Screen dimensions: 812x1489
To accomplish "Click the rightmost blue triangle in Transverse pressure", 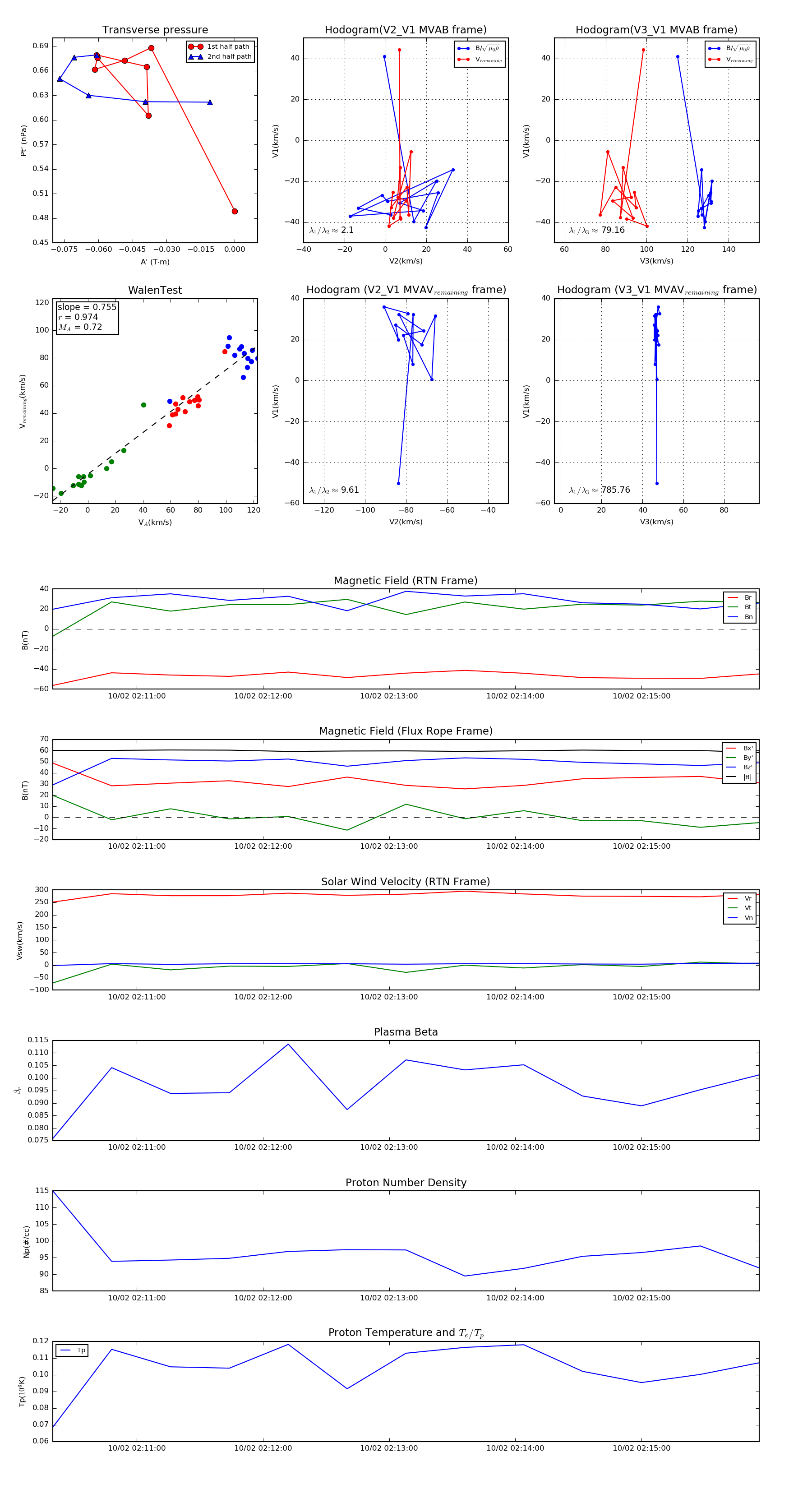I will click(210, 102).
